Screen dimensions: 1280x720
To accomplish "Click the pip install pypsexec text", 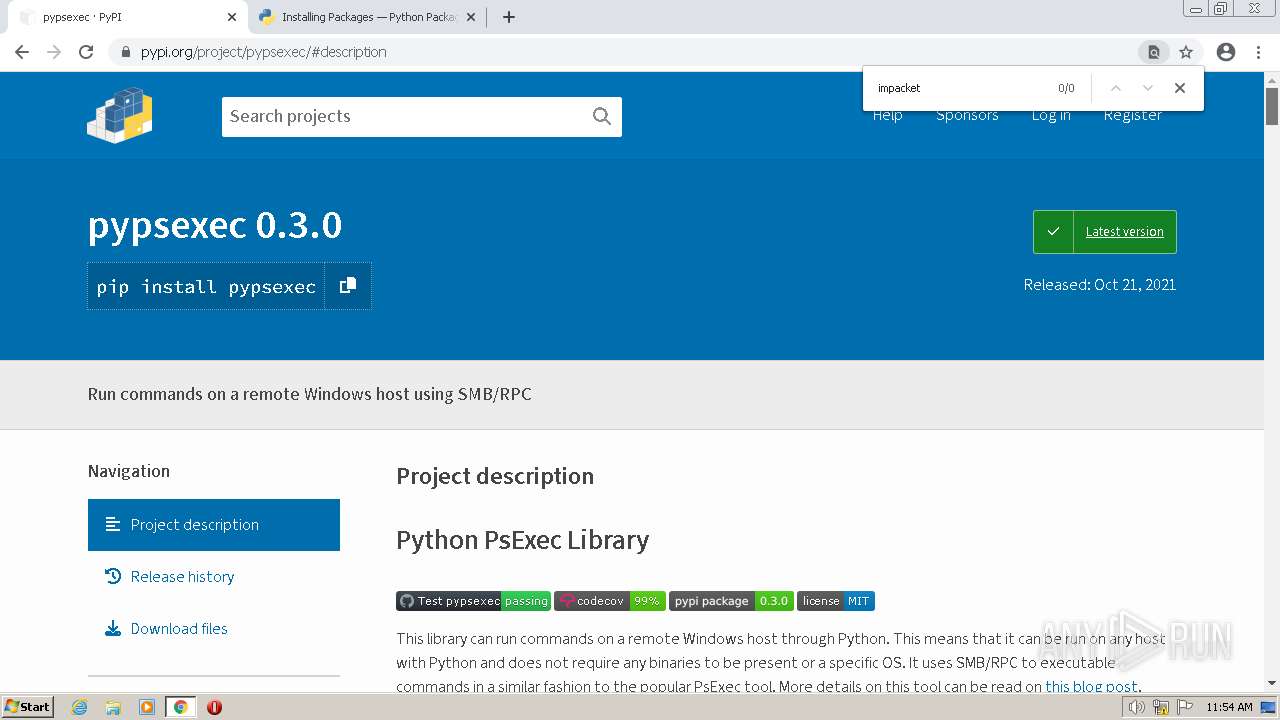I will tap(206, 287).
